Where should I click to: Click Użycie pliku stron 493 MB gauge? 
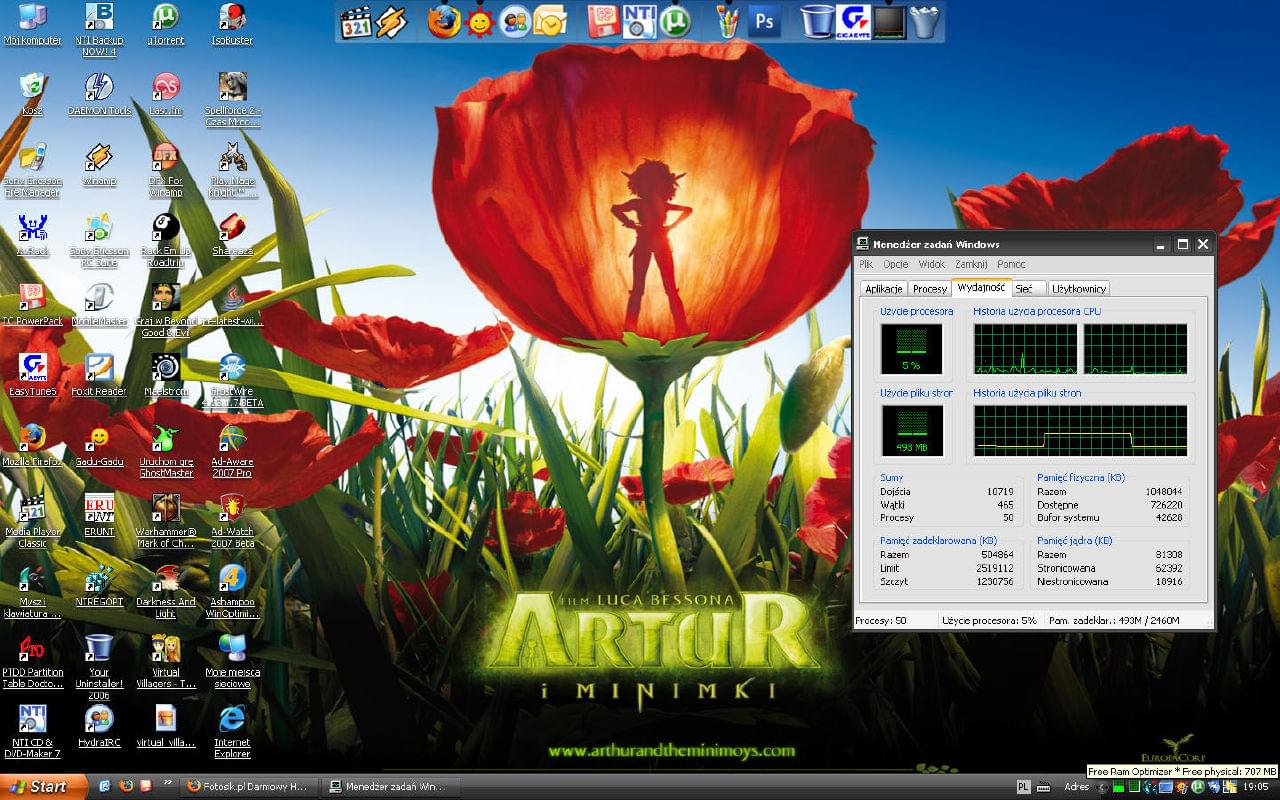tap(911, 431)
